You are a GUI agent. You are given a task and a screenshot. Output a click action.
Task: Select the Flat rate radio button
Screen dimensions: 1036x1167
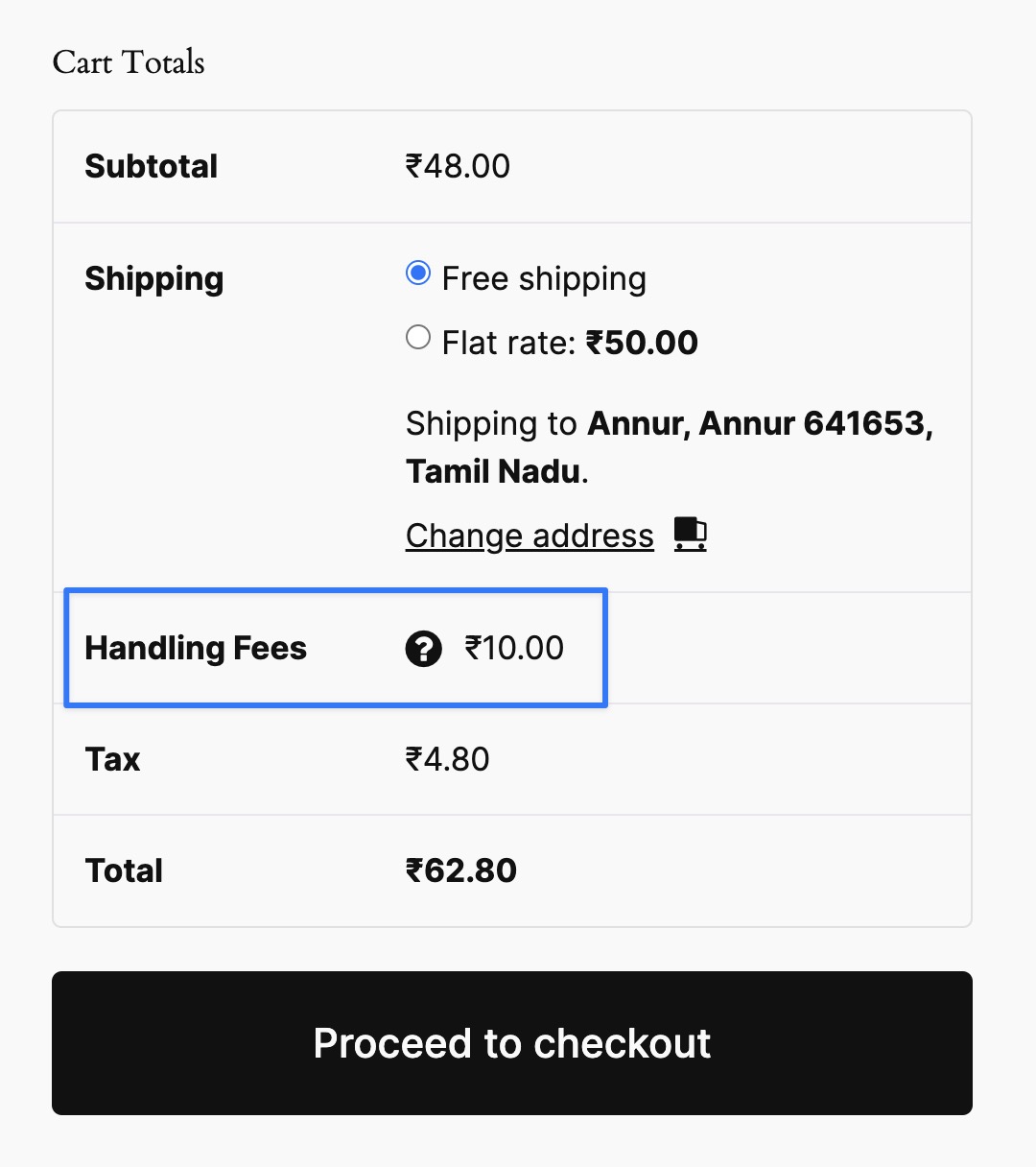(x=418, y=337)
